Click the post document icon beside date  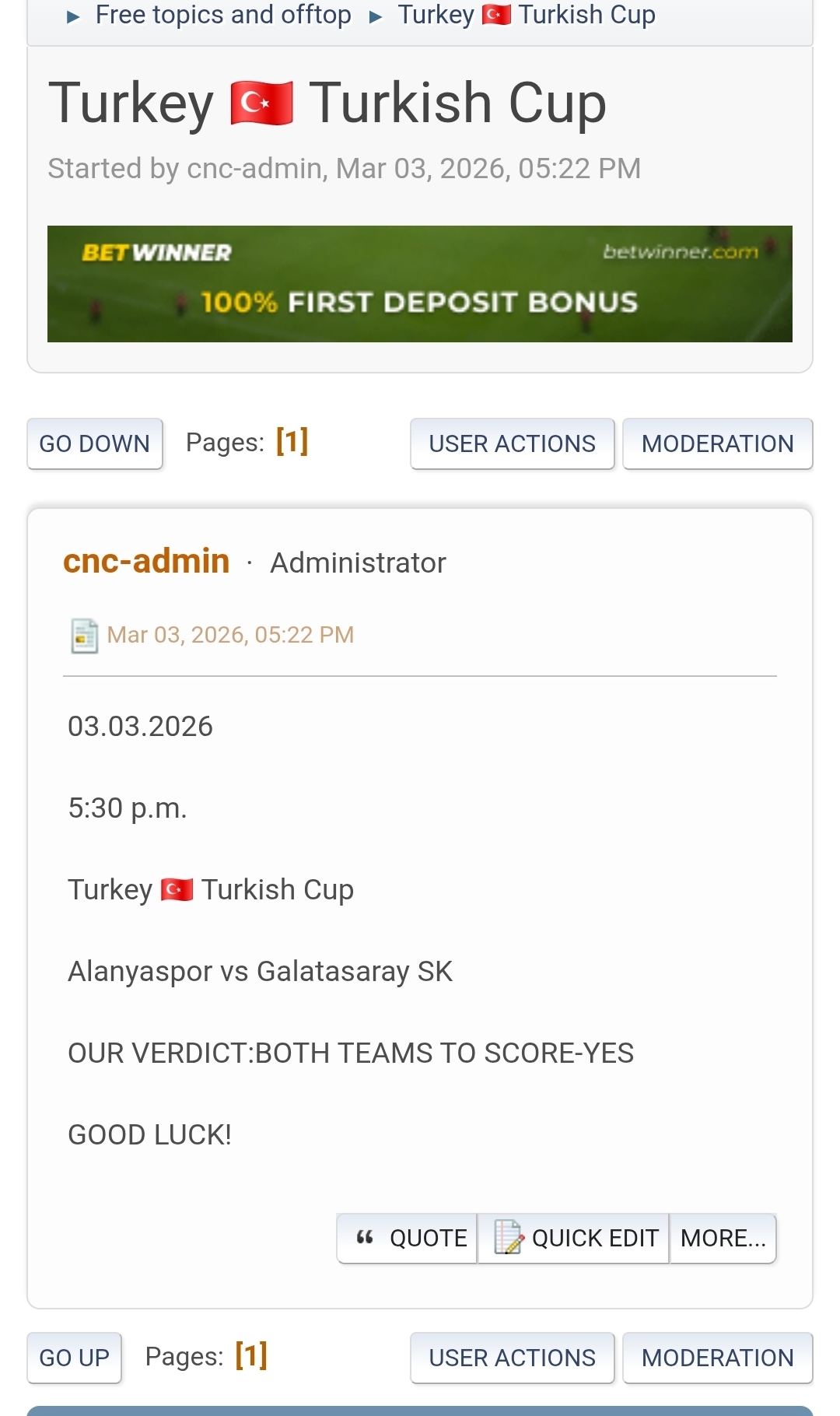point(84,636)
